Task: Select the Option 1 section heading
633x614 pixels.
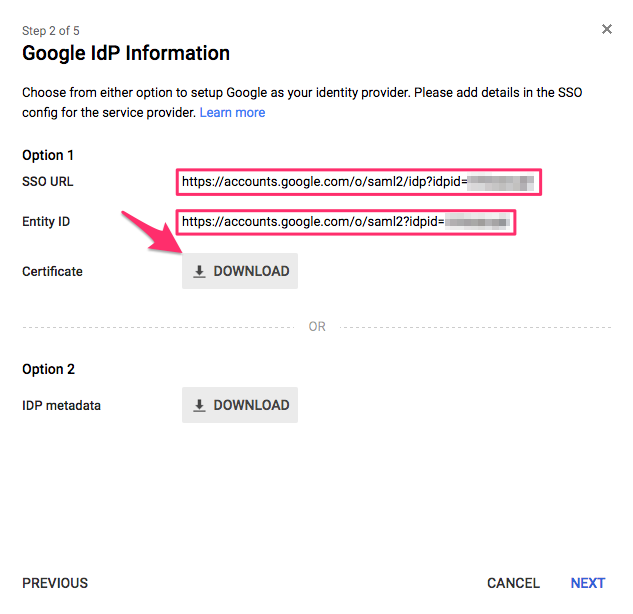Action: (x=48, y=155)
